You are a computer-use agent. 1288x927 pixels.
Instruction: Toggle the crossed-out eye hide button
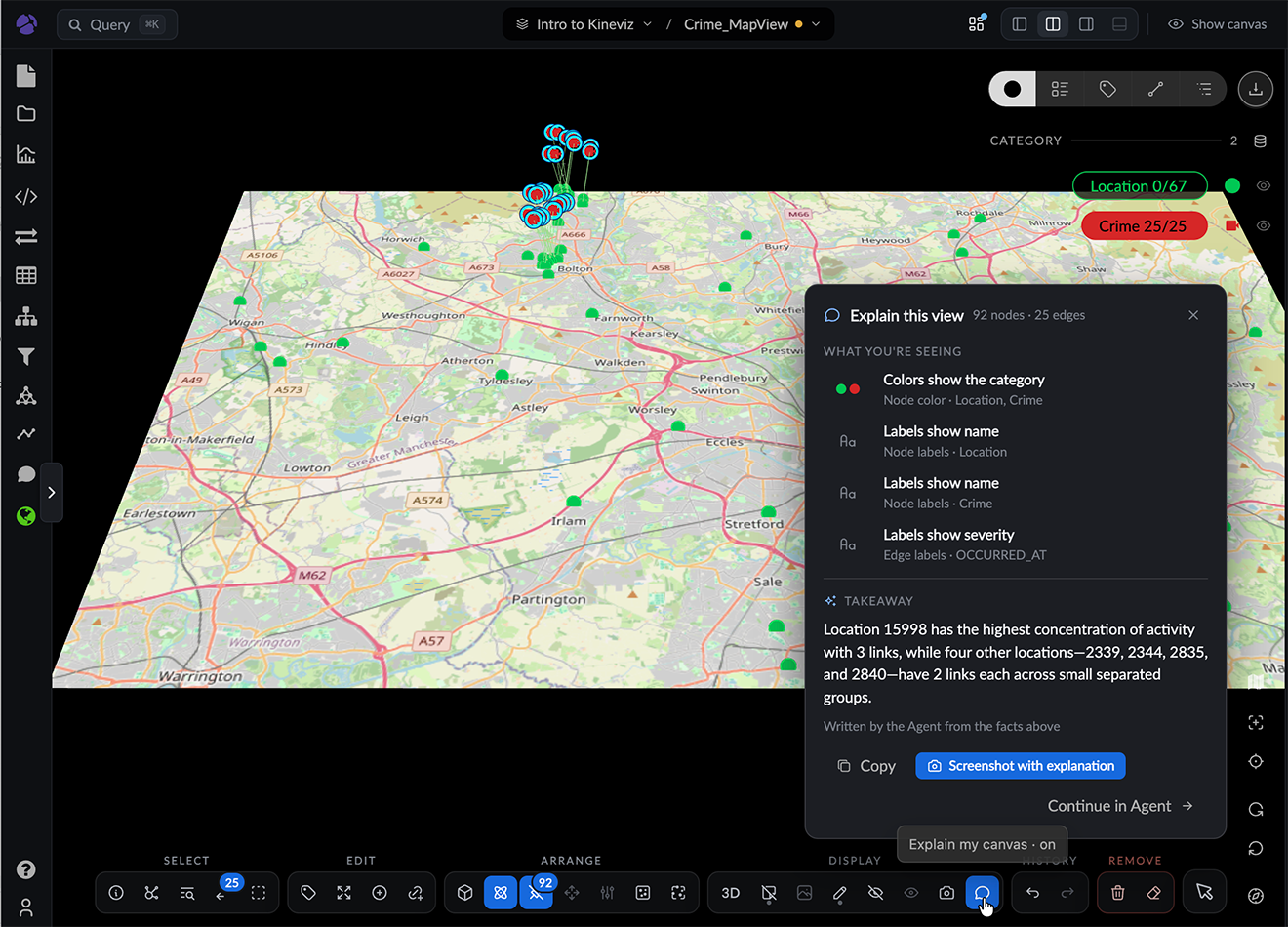coord(875,893)
